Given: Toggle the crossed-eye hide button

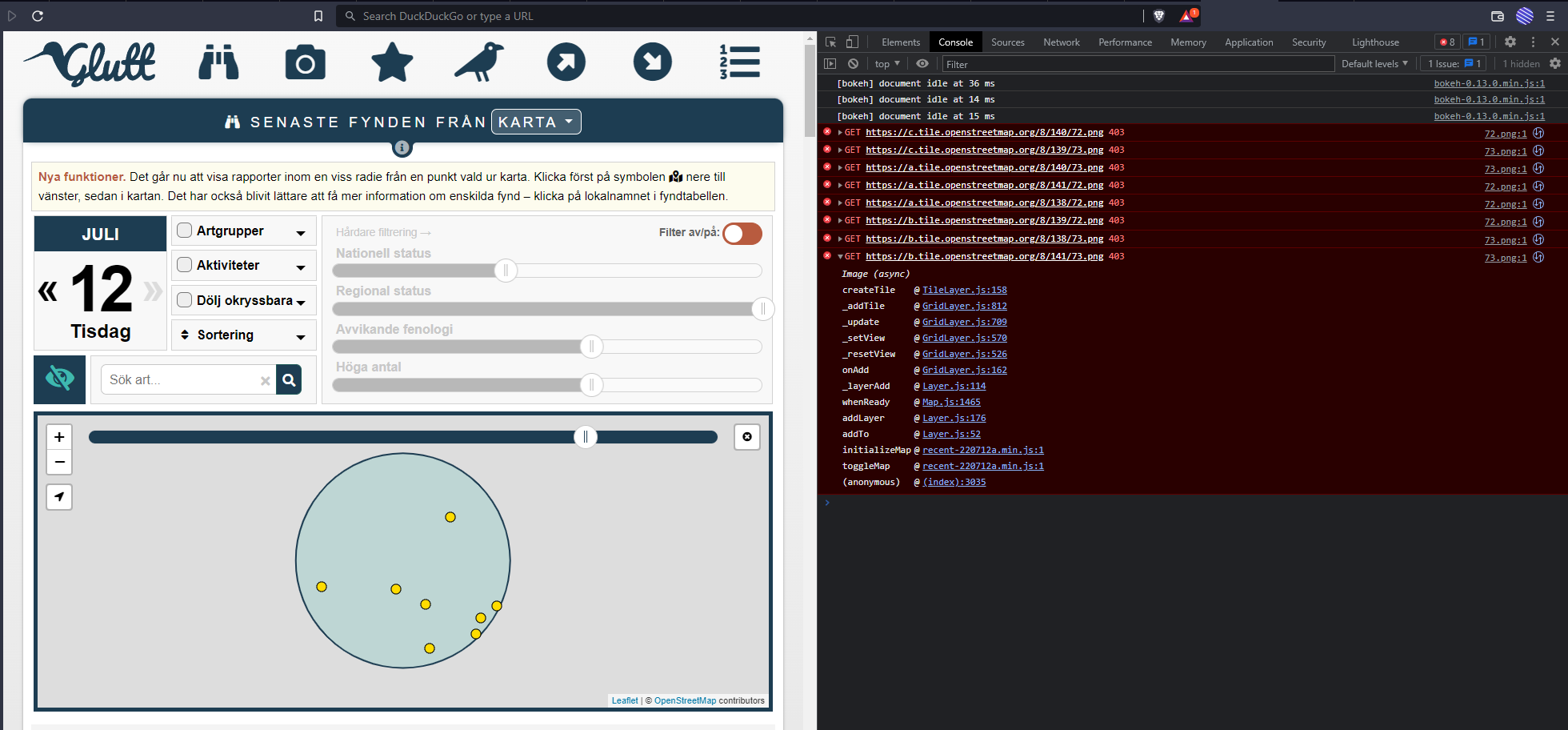Looking at the screenshot, I should coord(60,380).
